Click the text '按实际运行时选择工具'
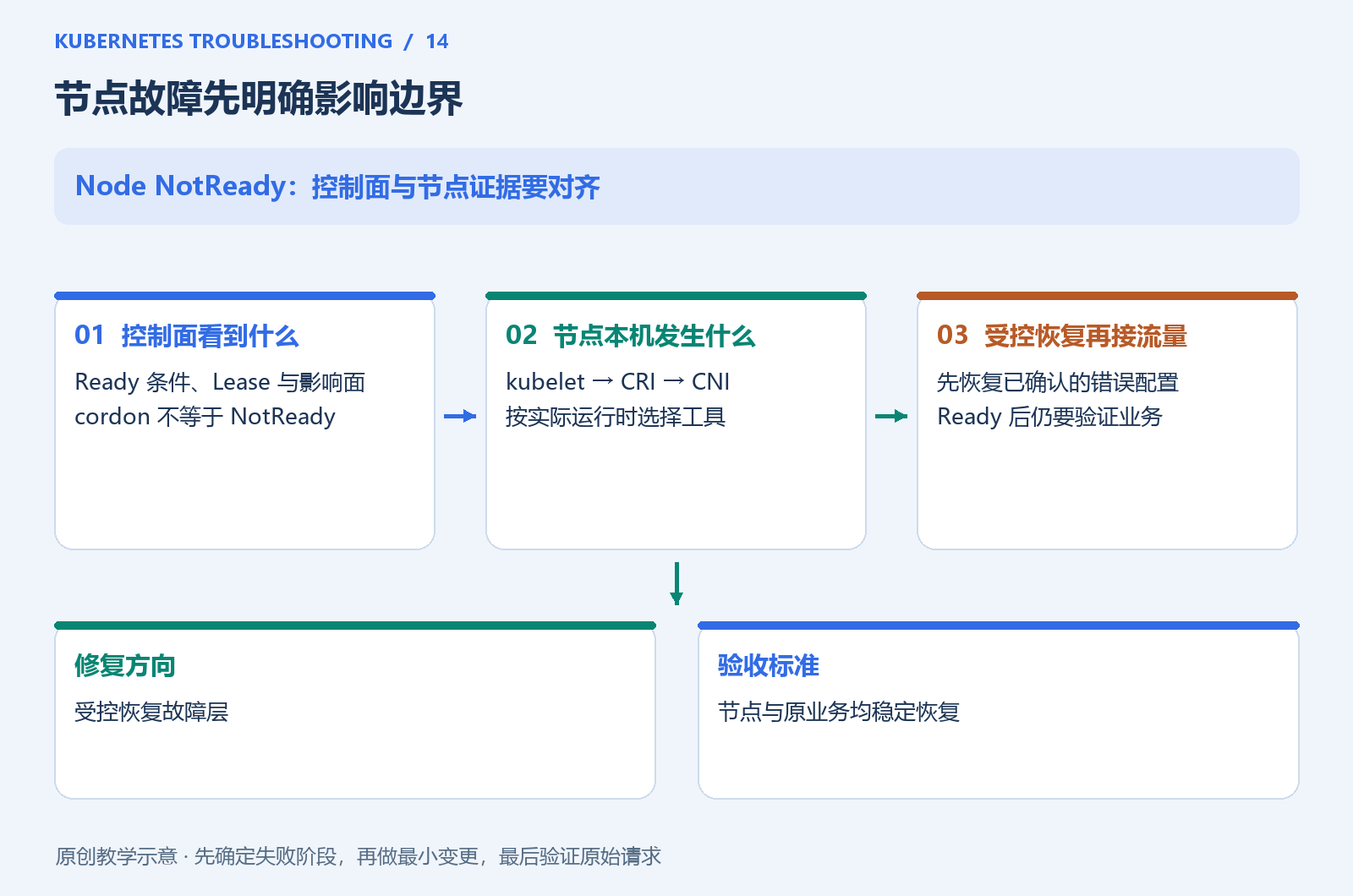The image size is (1353, 896). (616, 417)
